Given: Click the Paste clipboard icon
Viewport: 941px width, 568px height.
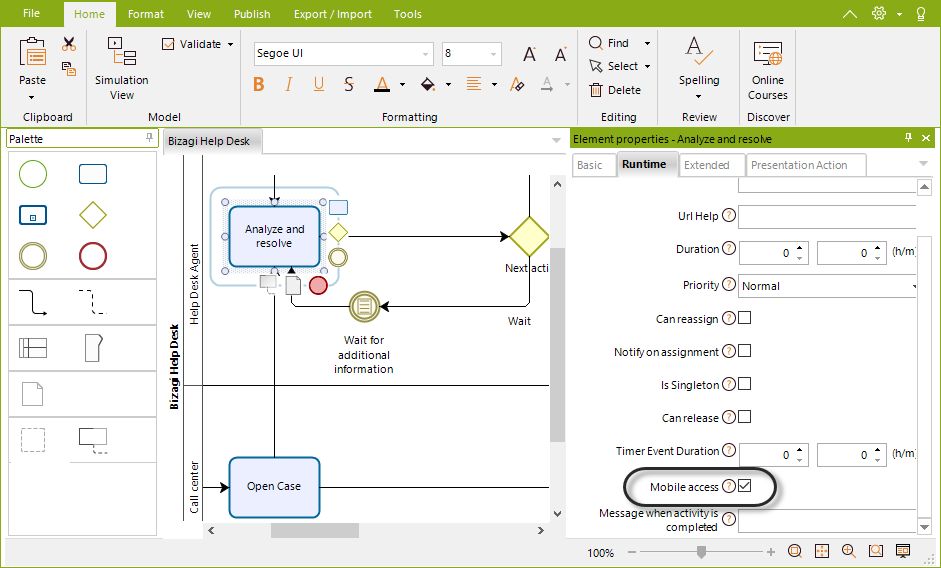Looking at the screenshot, I should [x=32, y=52].
